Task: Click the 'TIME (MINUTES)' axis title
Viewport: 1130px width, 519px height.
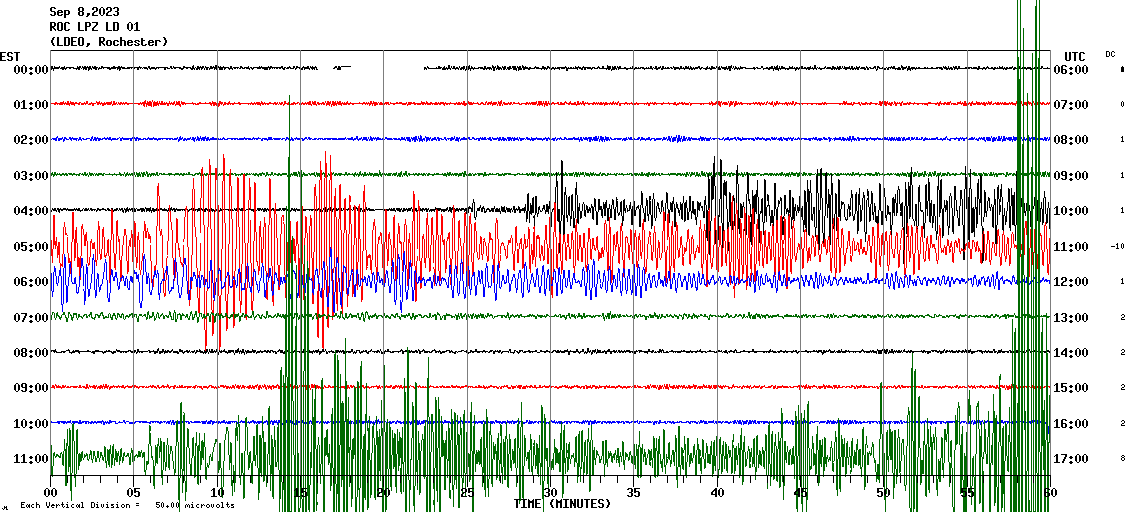Action: [x=562, y=504]
